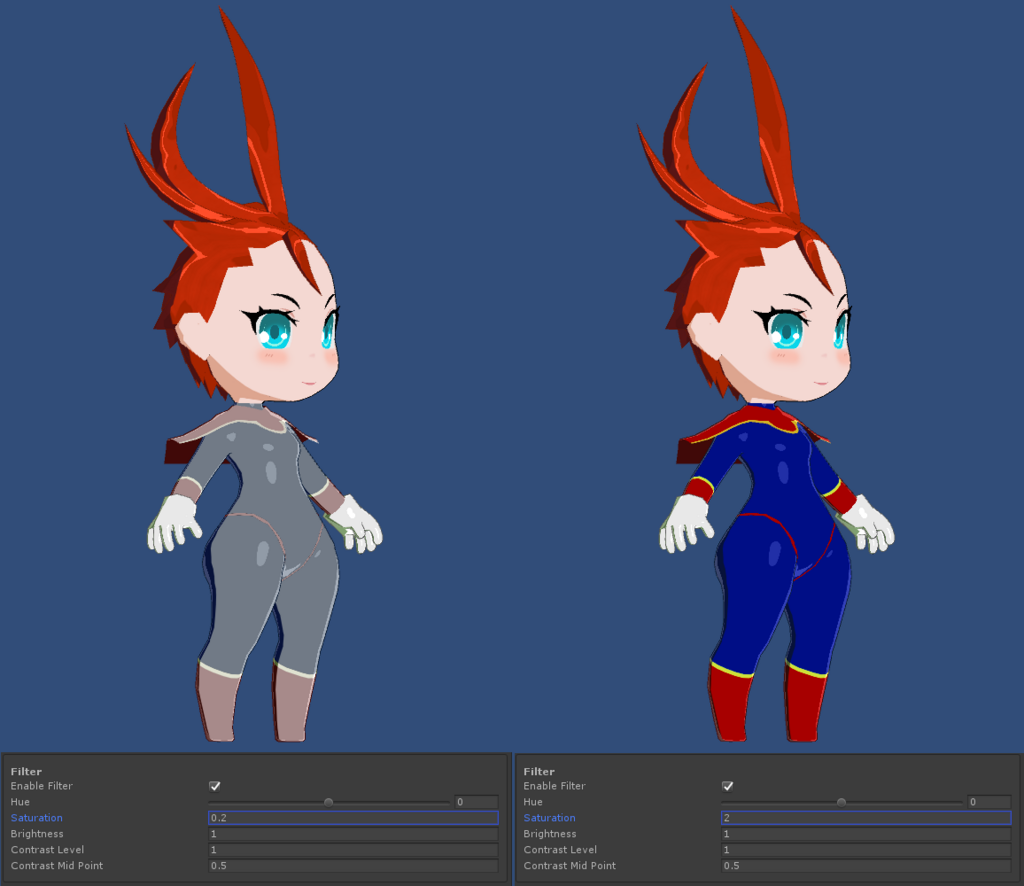Click the saturated blue-suit character on right
1024x886 pixels.
pyautogui.click(x=765, y=375)
